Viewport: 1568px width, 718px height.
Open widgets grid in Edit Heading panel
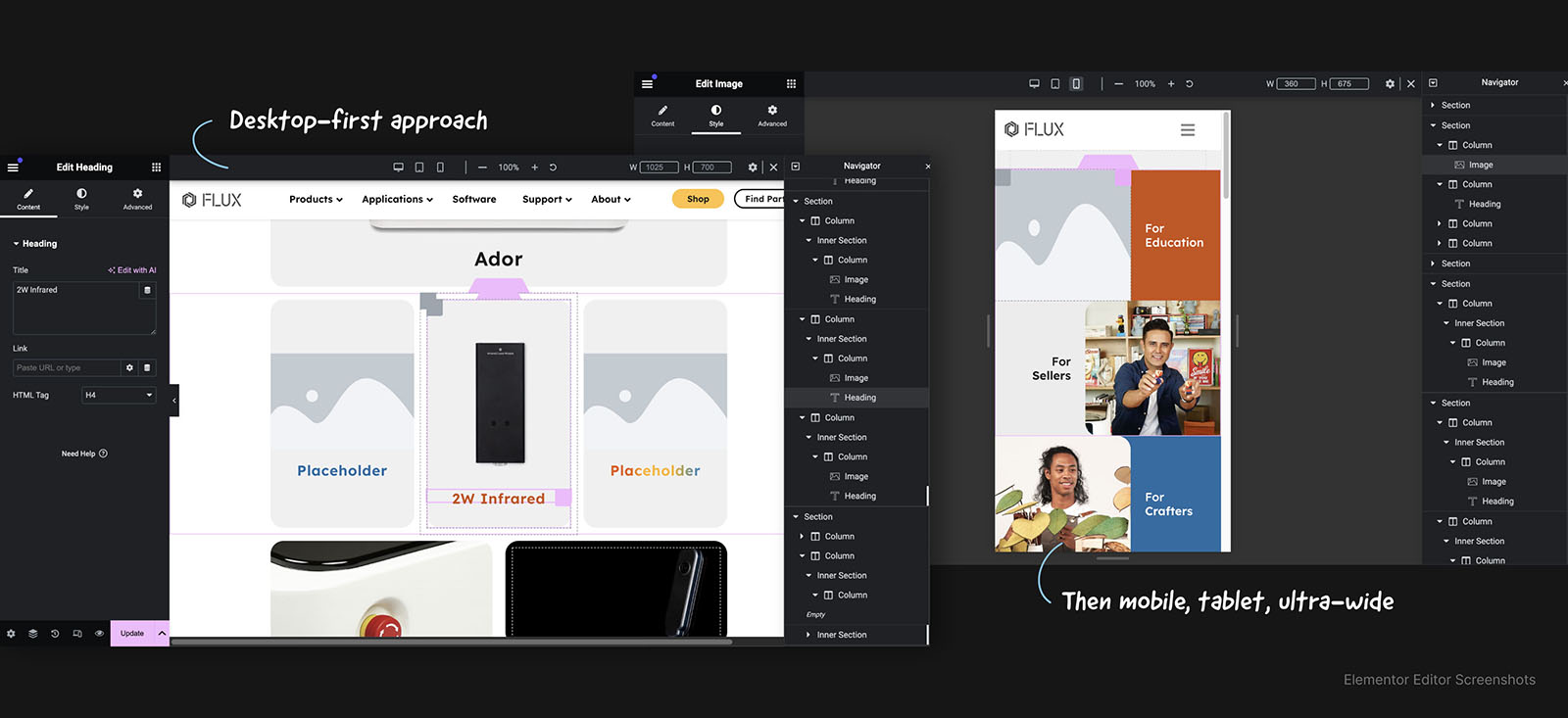(156, 168)
